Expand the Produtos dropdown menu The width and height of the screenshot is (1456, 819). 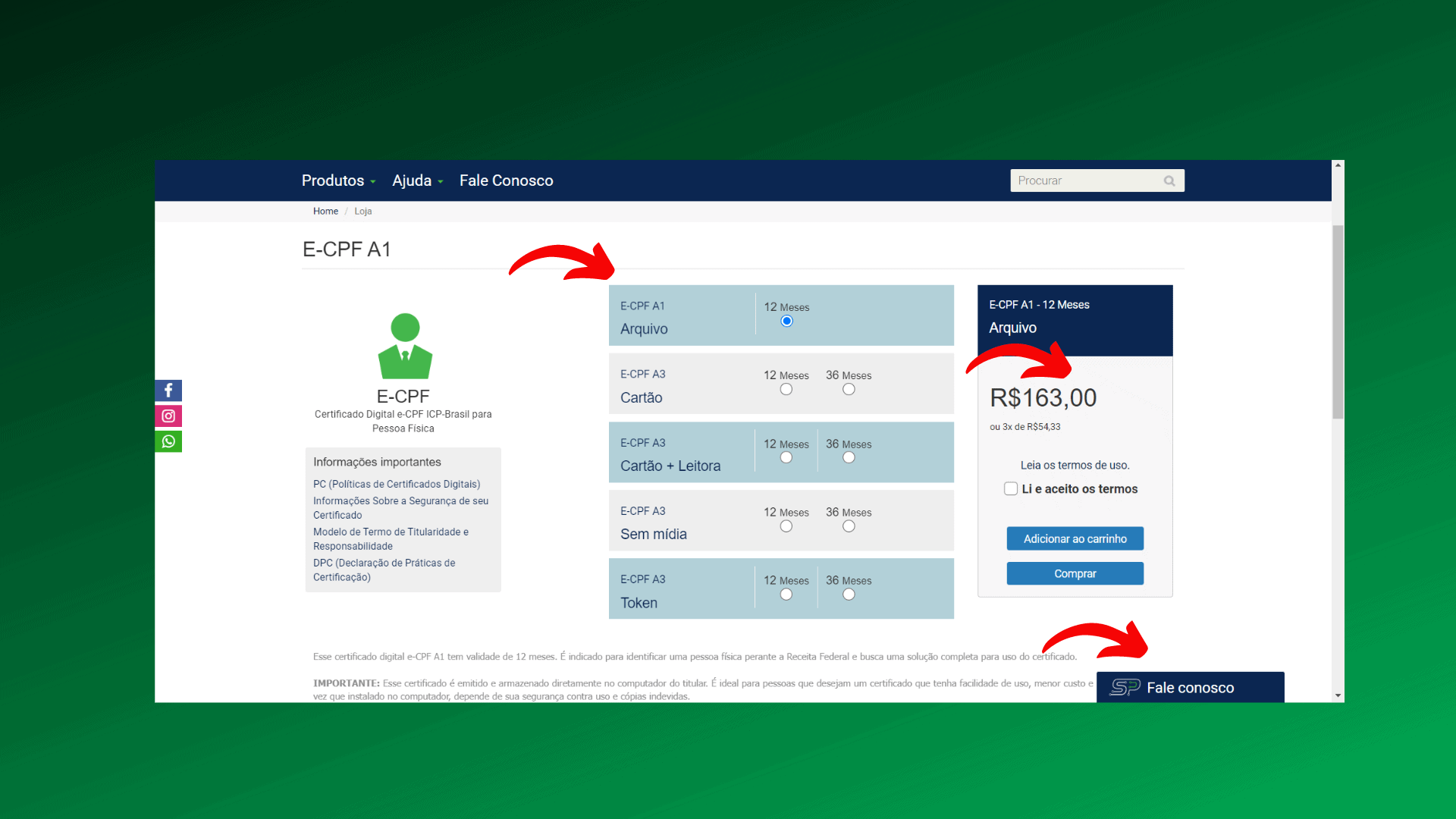tap(338, 180)
